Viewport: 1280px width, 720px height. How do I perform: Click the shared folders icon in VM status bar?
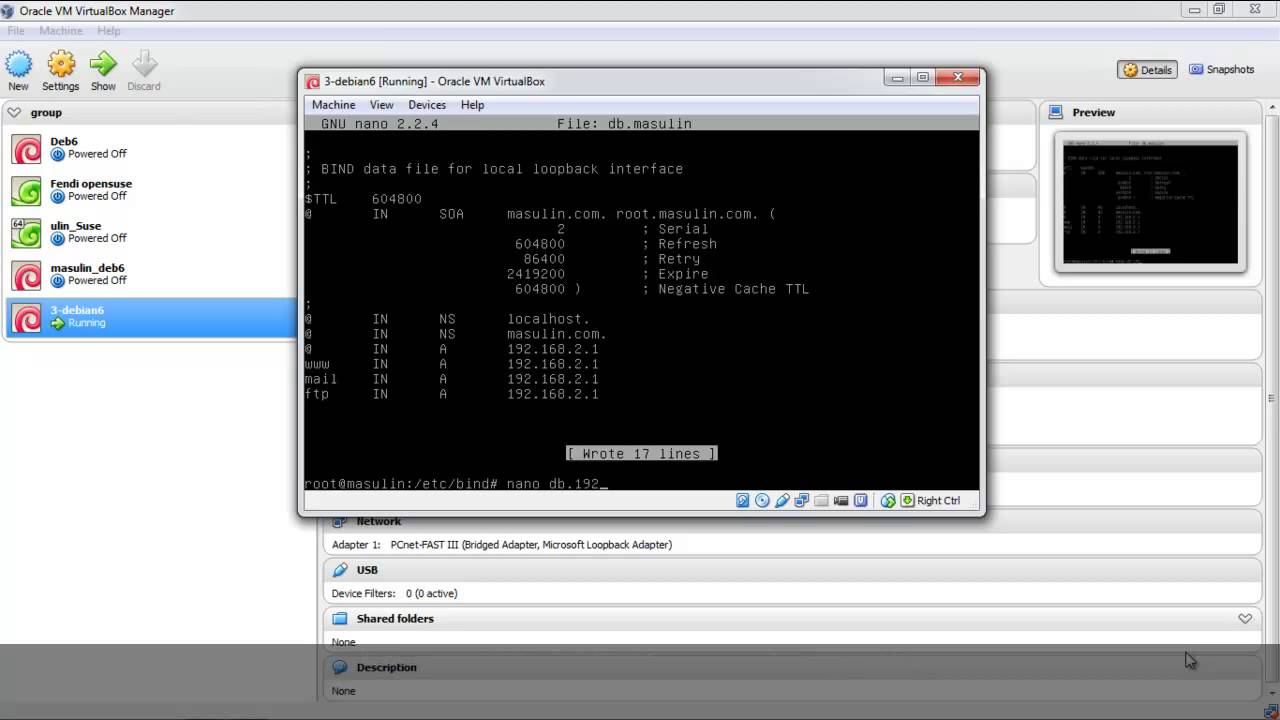[821, 501]
